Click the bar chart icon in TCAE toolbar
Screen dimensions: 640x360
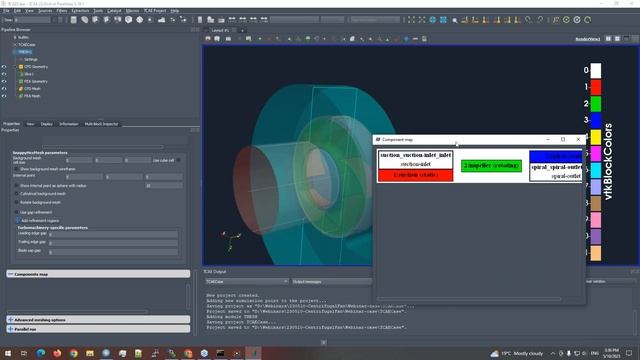pos(162,20)
